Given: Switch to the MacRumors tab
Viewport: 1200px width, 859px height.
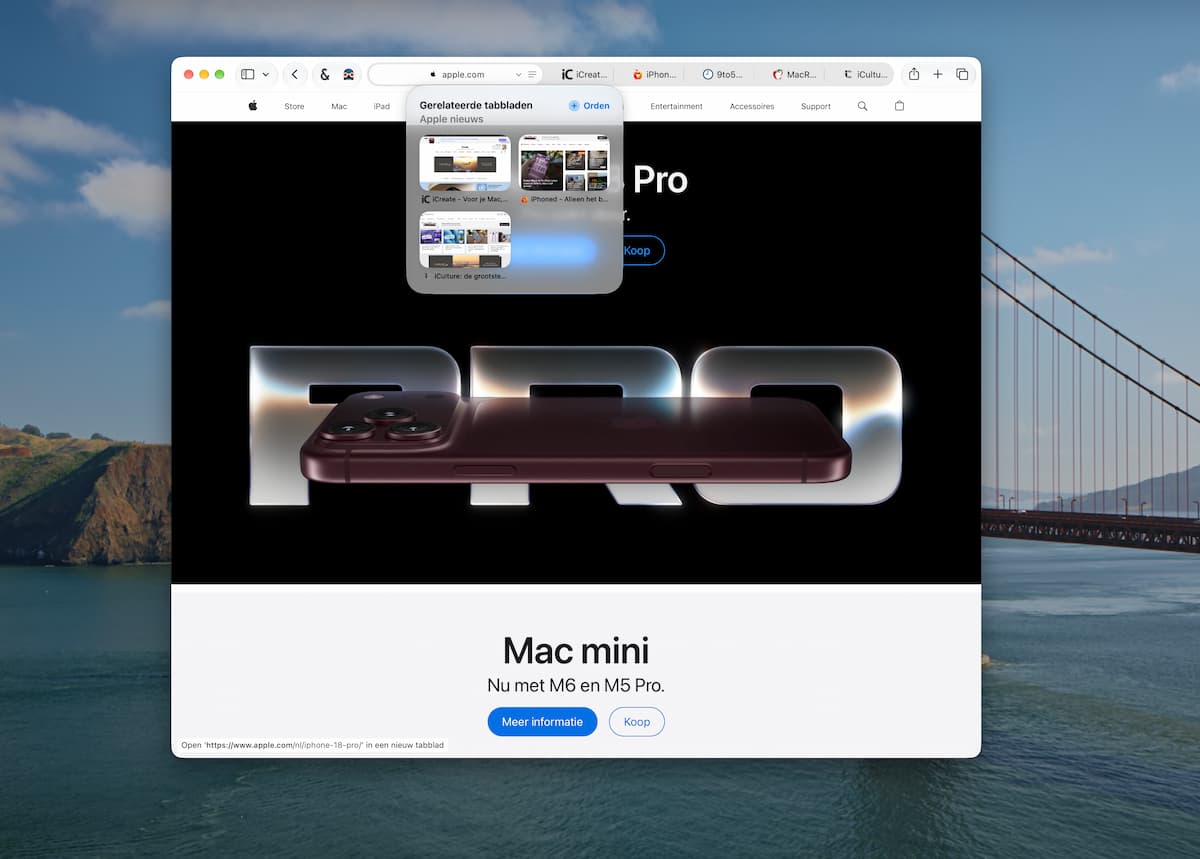Looking at the screenshot, I should [794, 74].
